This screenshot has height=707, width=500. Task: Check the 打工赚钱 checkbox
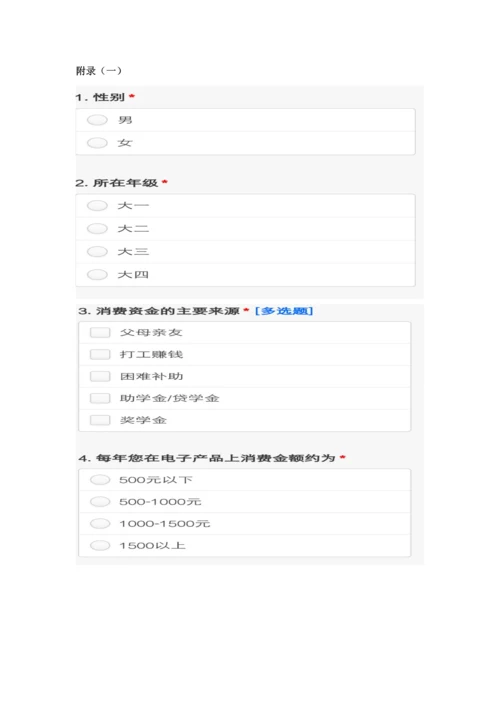click(x=100, y=354)
